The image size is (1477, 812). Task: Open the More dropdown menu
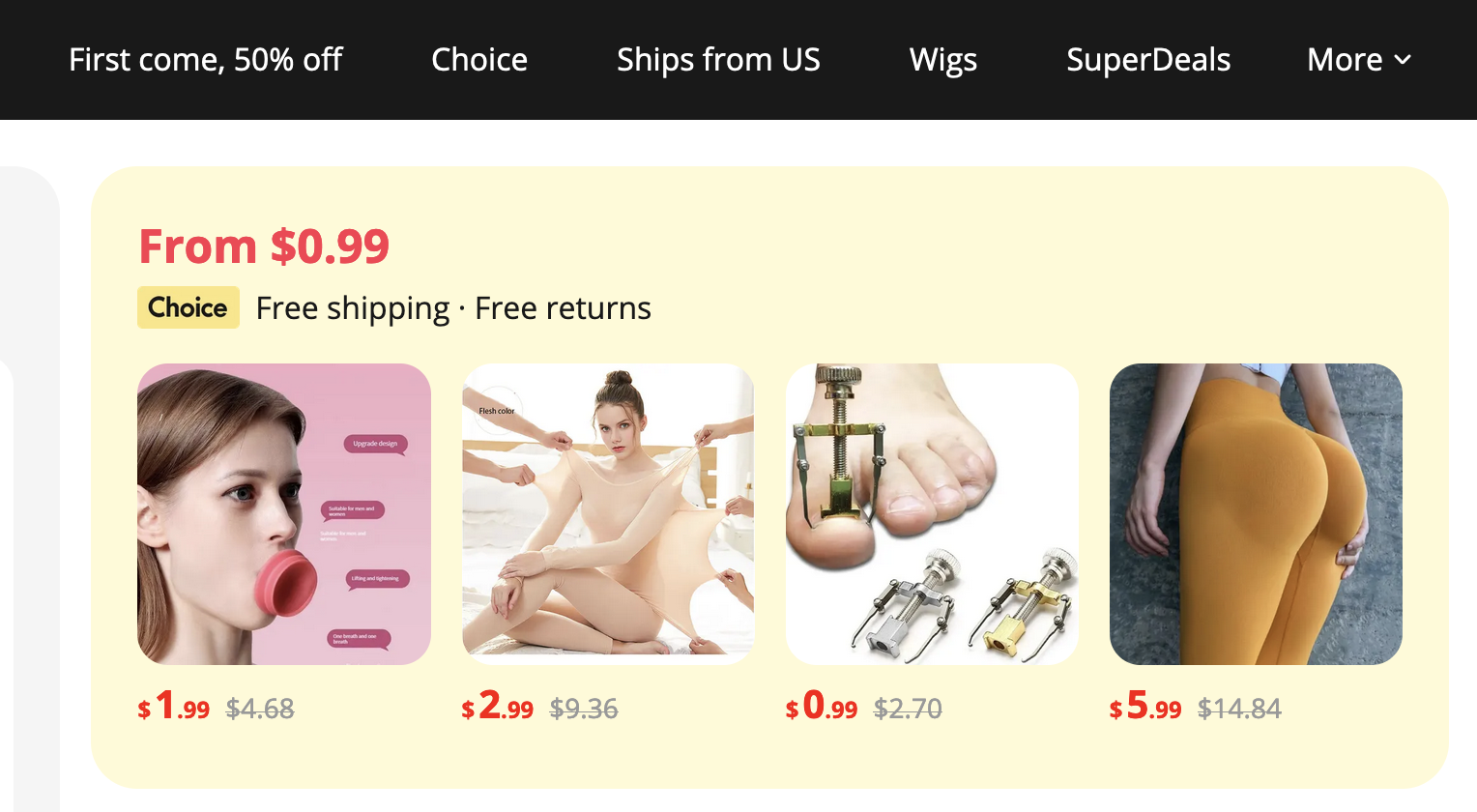[x=1359, y=60]
